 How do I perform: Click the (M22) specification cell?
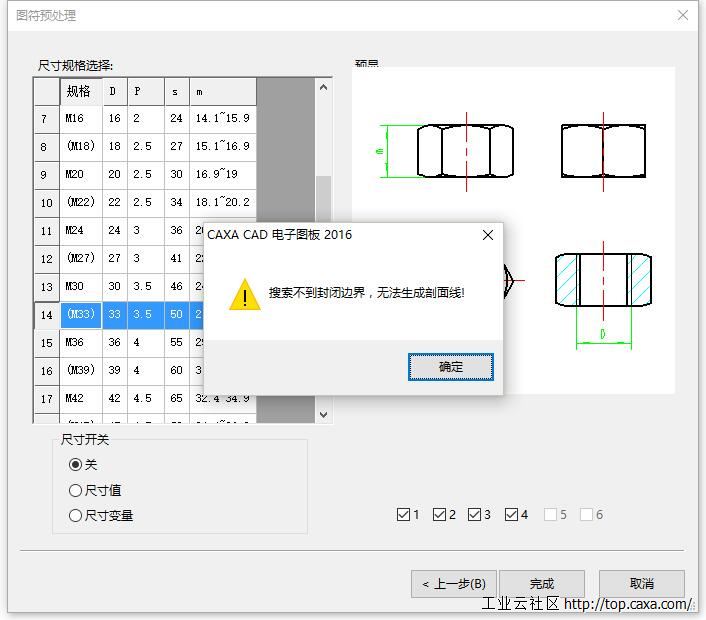coord(81,203)
